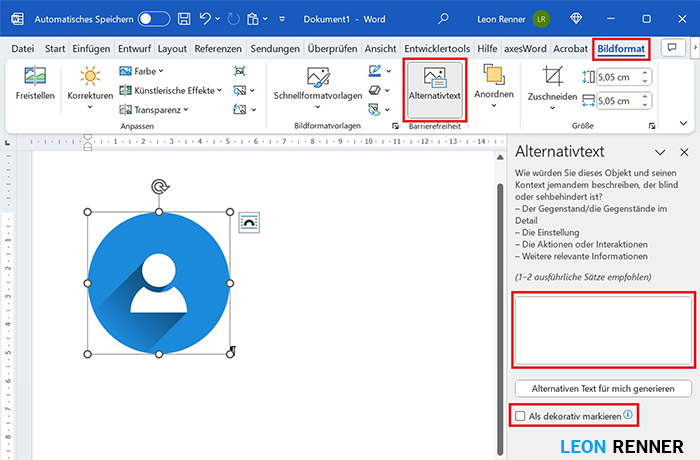Click the layout options icon beside image
This screenshot has width=700, height=460.
[x=249, y=224]
